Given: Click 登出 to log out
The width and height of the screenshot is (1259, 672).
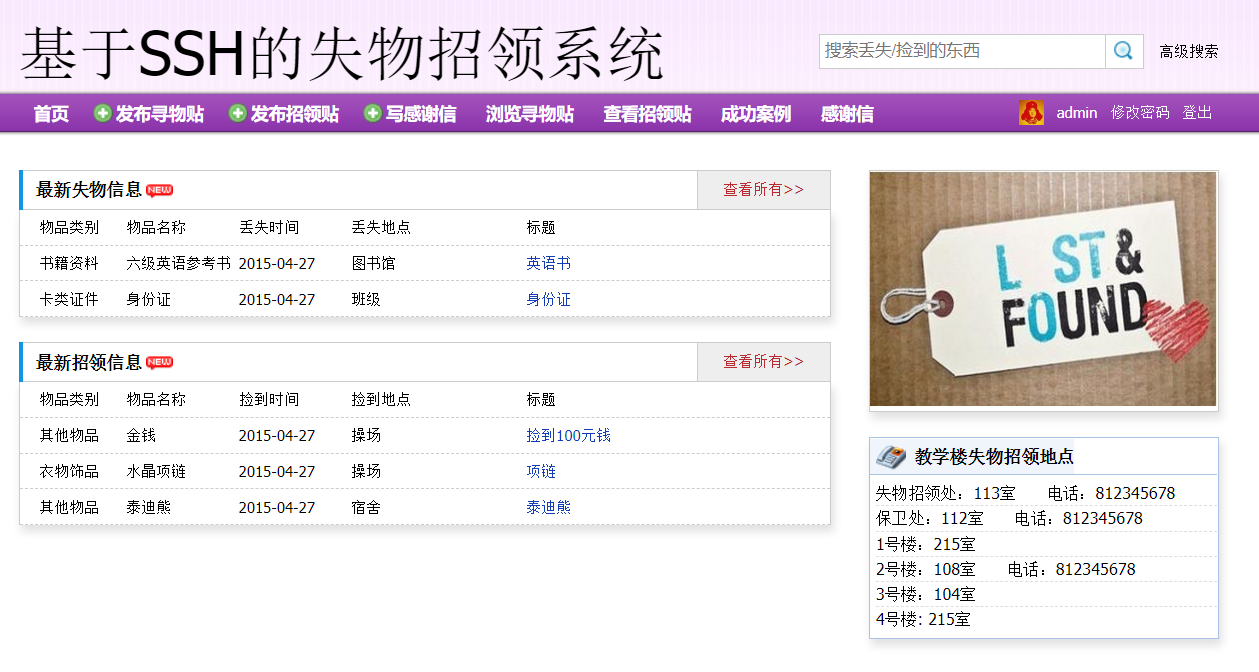Looking at the screenshot, I should [1197, 113].
